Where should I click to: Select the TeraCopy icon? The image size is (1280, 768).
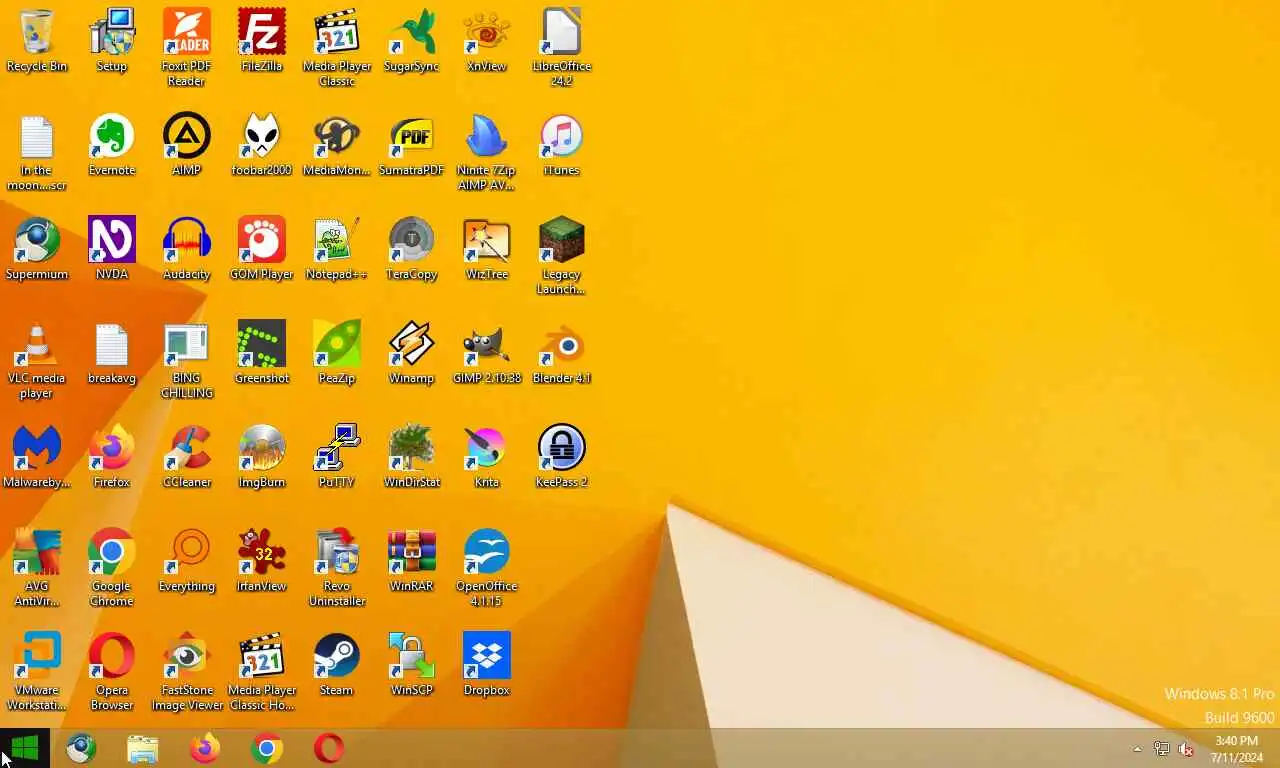click(x=412, y=240)
